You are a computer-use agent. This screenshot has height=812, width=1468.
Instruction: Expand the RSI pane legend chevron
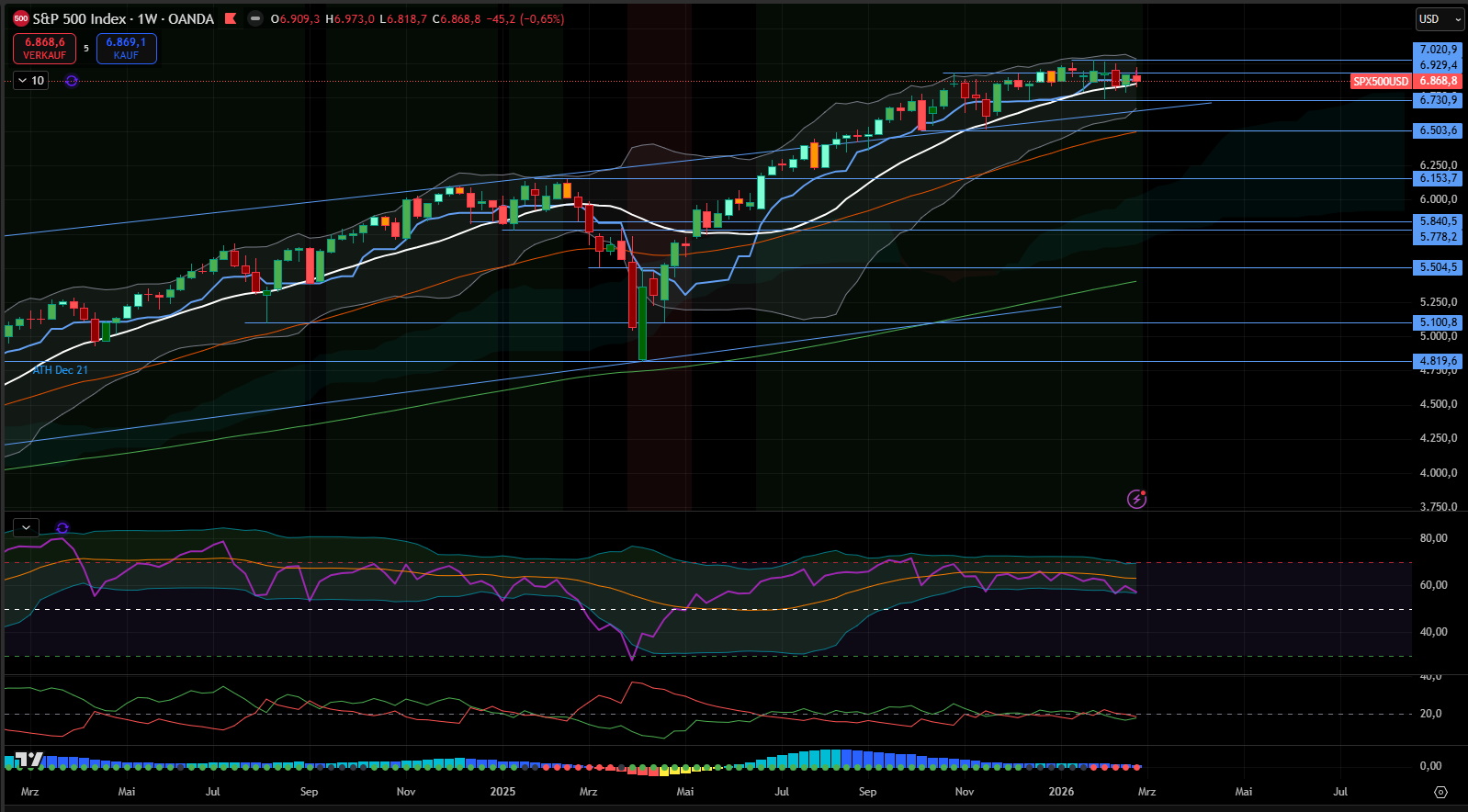[26, 528]
